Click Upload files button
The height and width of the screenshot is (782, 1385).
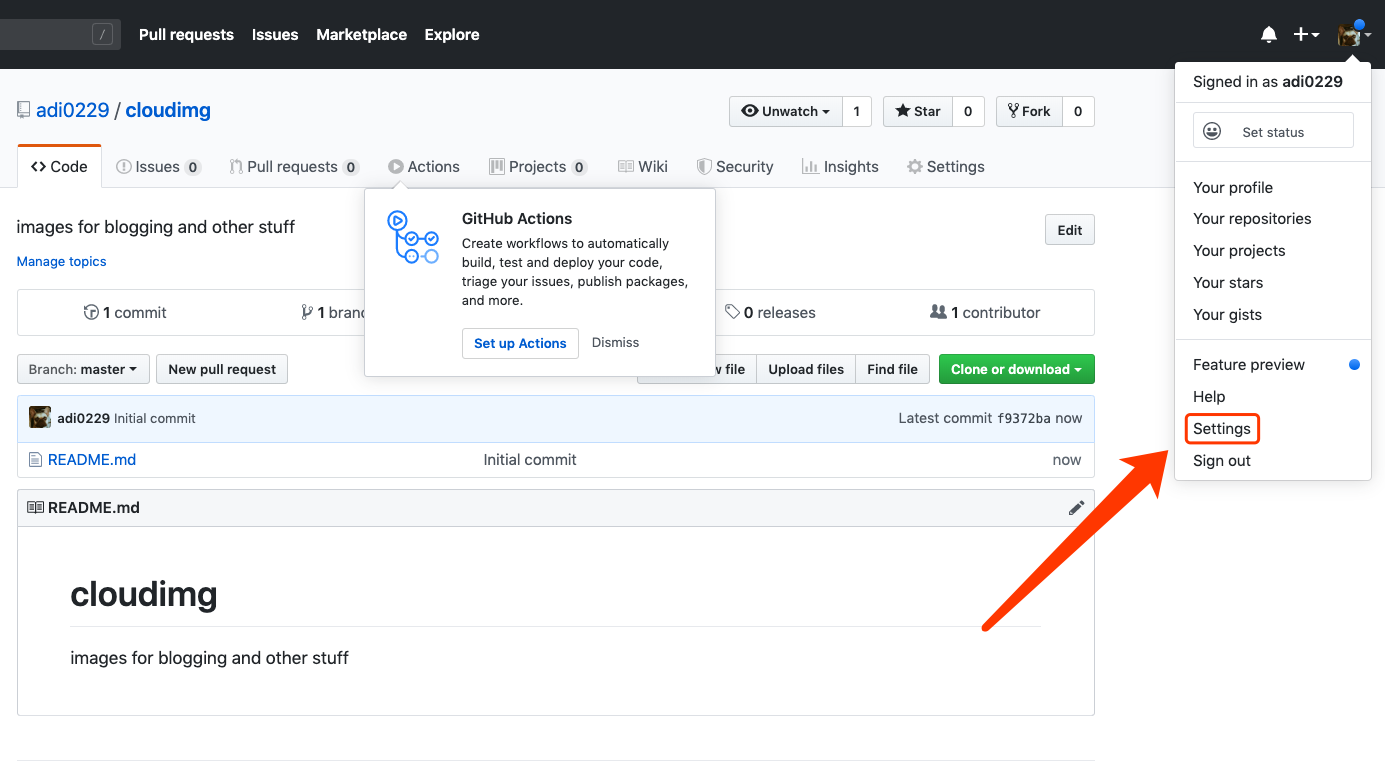click(806, 369)
